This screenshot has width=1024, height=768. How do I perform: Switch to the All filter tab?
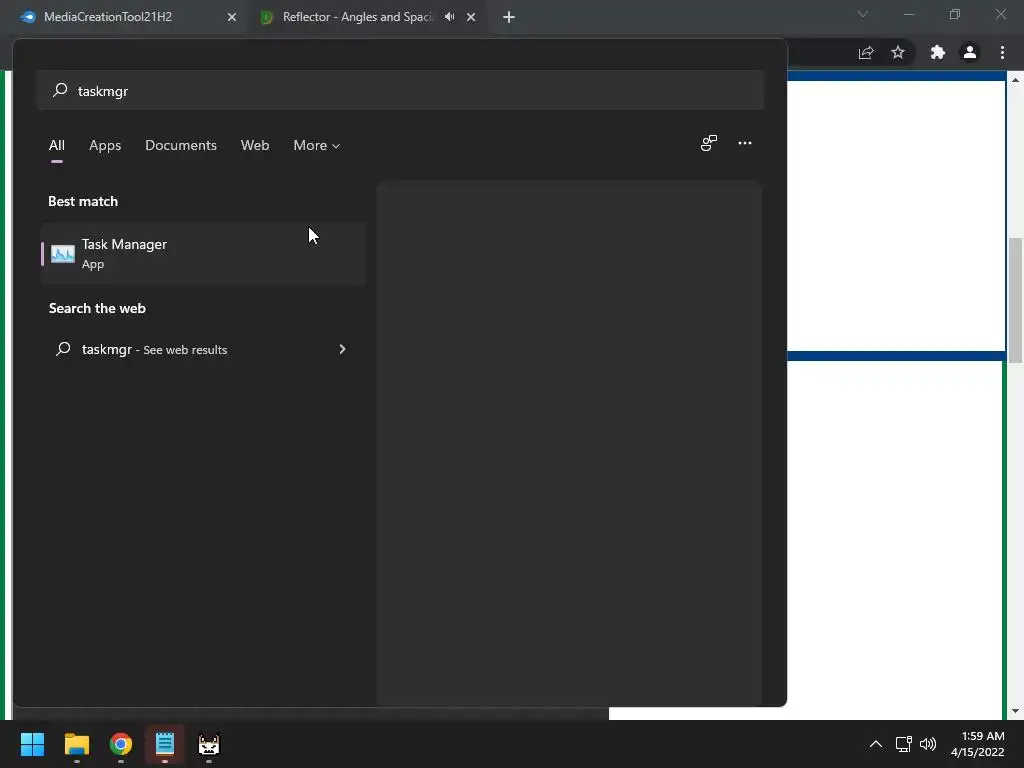(x=57, y=146)
